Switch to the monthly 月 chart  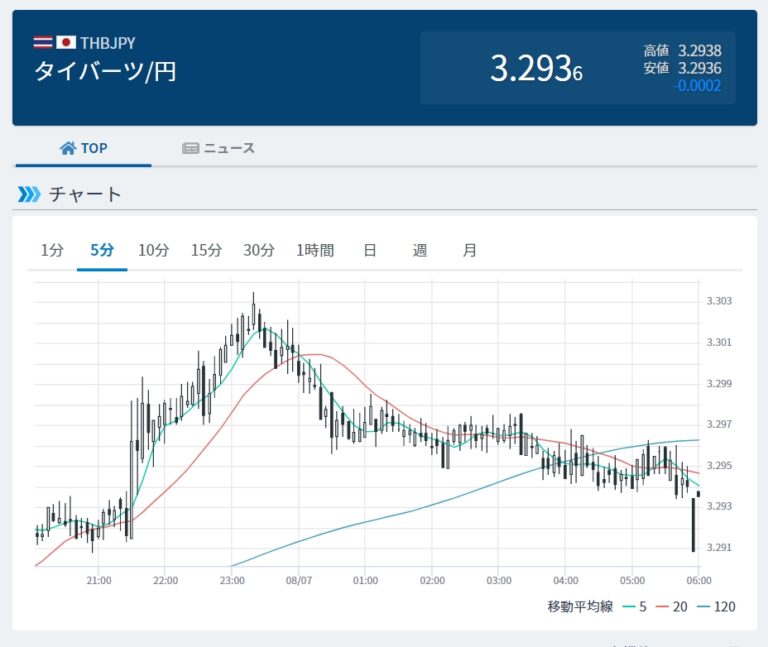[x=470, y=250]
